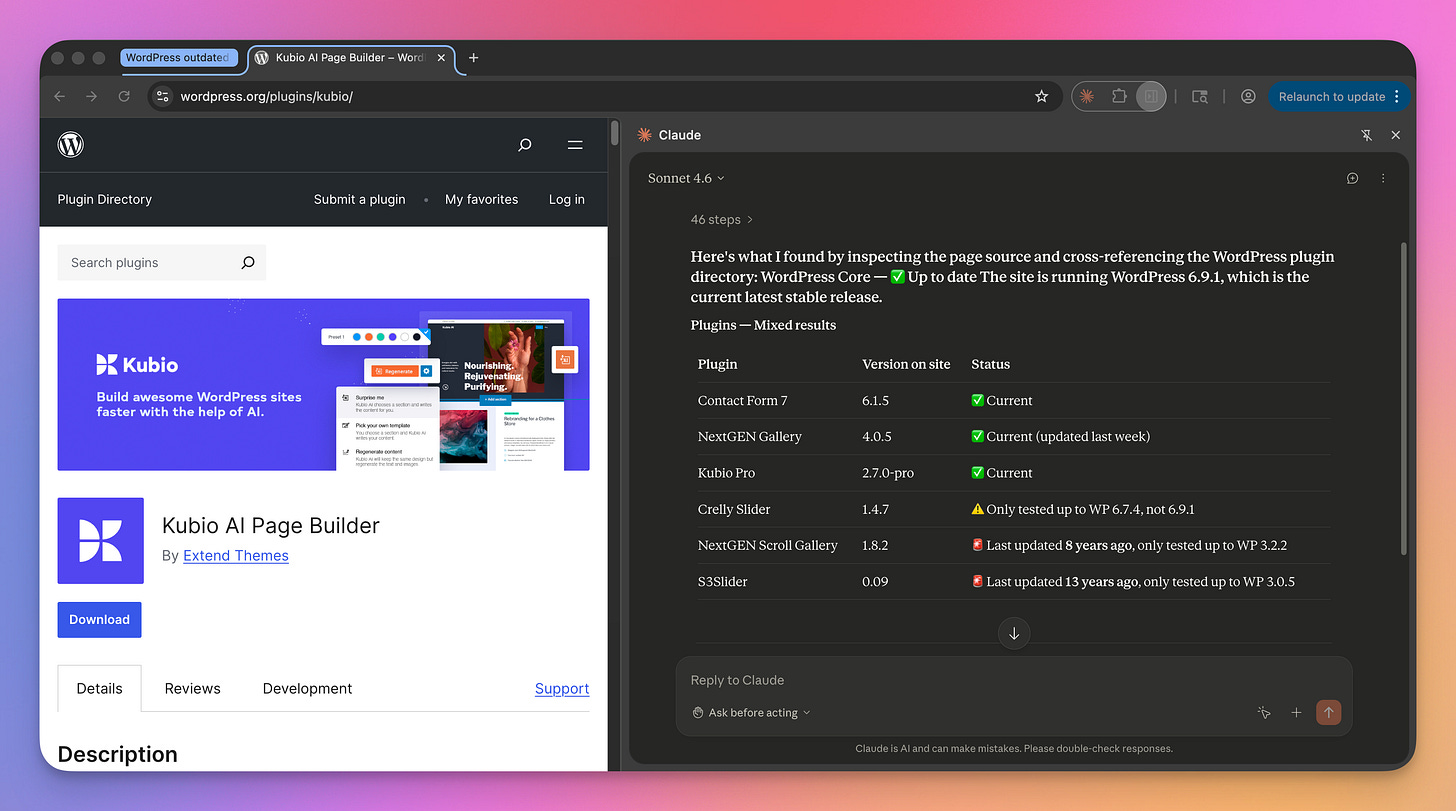Image resolution: width=1456 pixels, height=811 pixels.
Task: Bookmark this page with the star icon
Action: point(1041,97)
